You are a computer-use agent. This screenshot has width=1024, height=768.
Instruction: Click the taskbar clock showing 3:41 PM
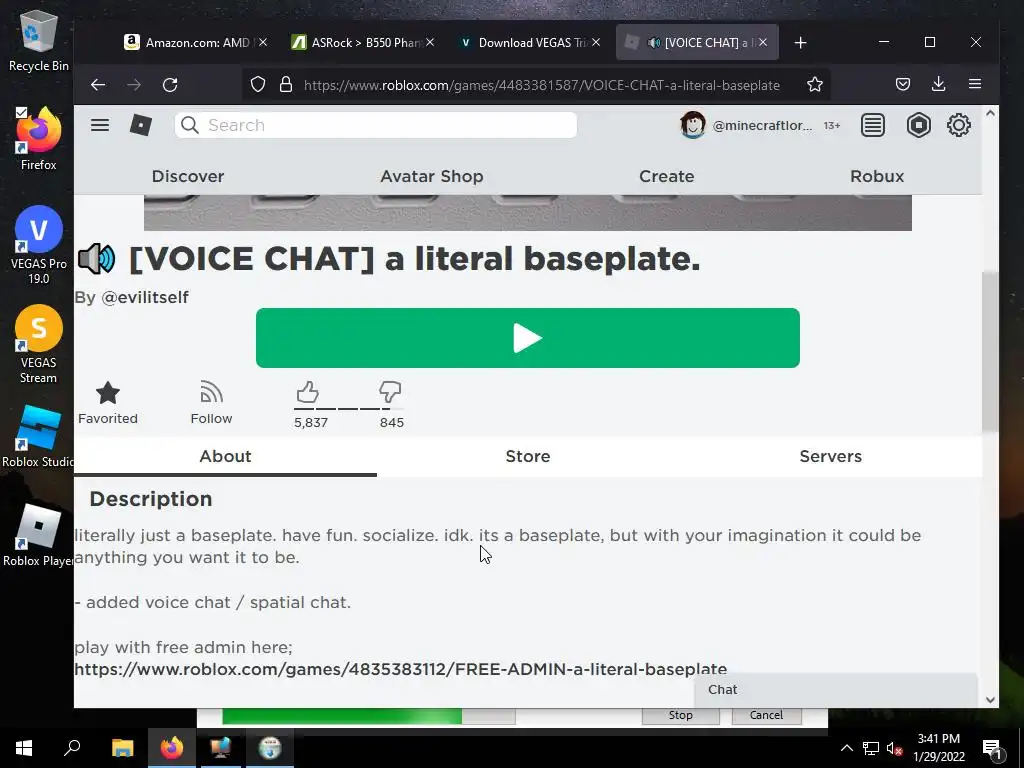coord(938,748)
